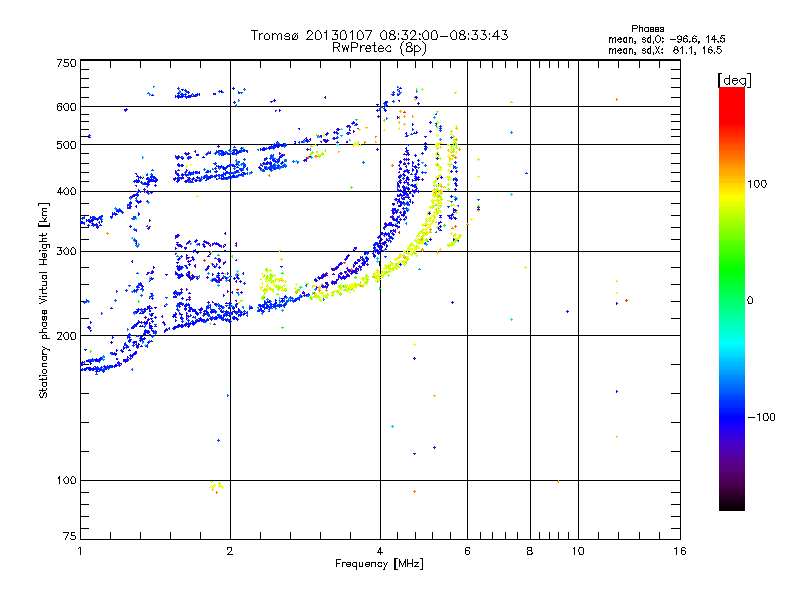Screen dimensions: 800x600
Task: Click the 'Frequency [MHz]' axis label
Action: [x=379, y=564]
